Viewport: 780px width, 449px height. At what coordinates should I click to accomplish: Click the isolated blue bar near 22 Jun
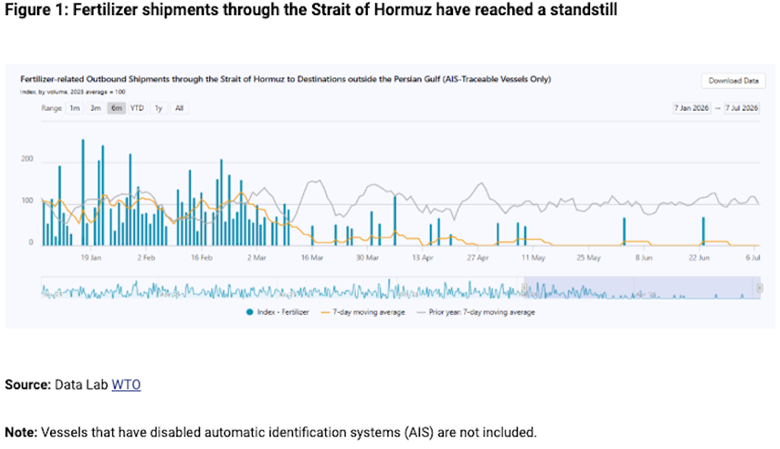click(703, 231)
